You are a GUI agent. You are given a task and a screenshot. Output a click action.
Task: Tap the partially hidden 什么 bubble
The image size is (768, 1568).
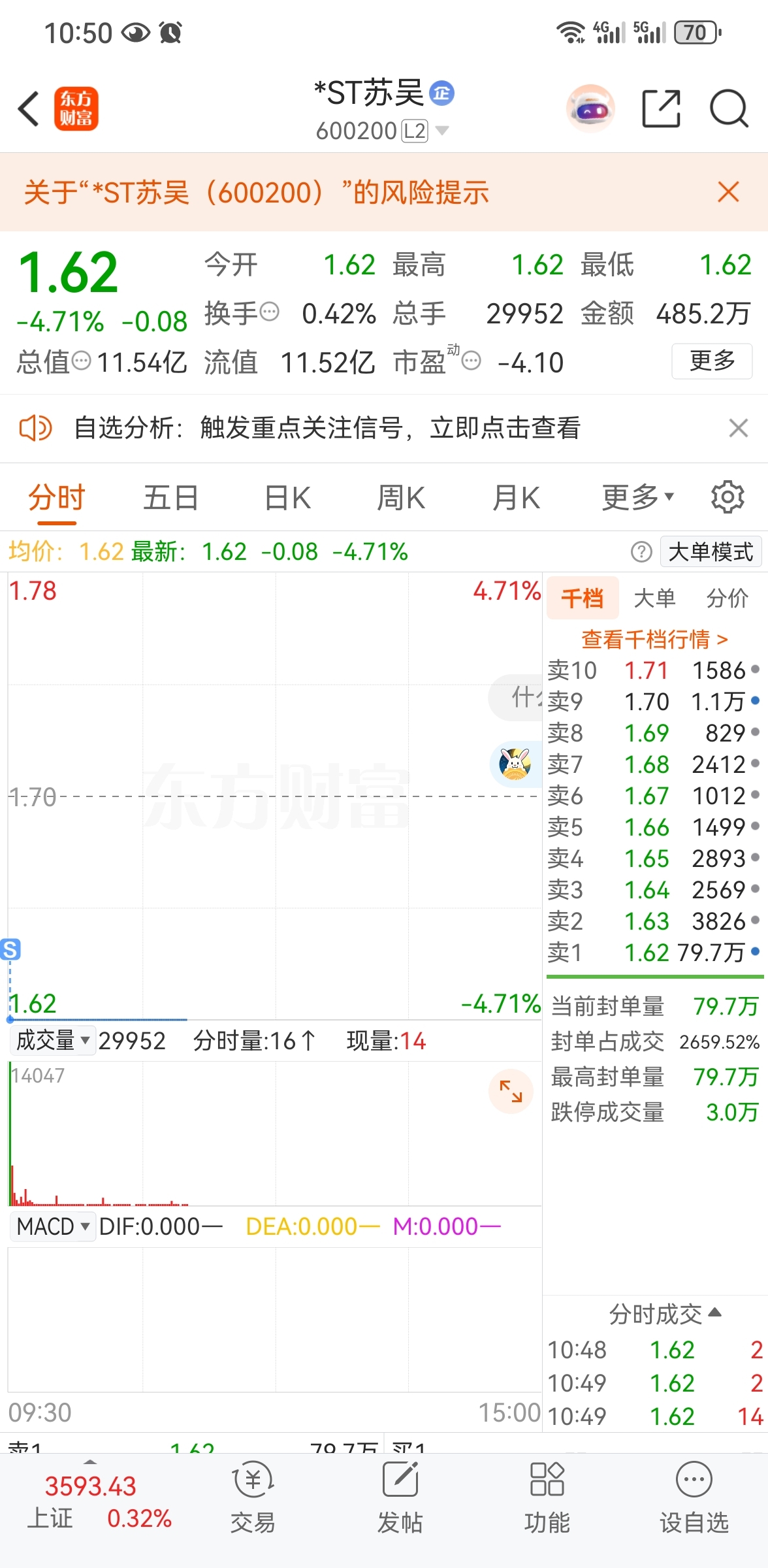[x=516, y=698]
